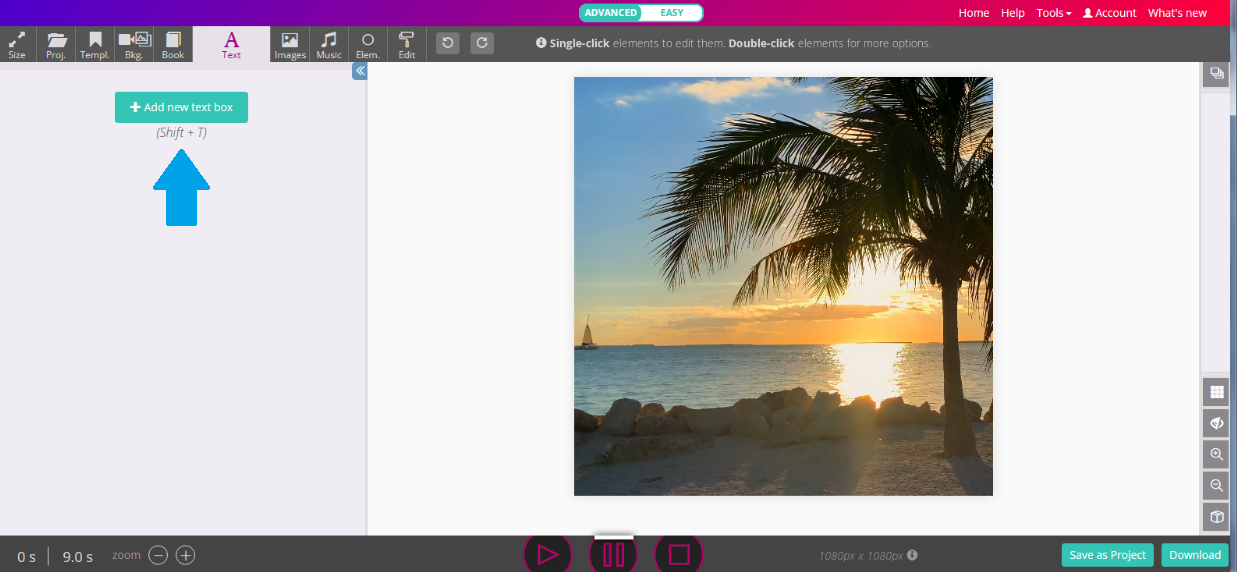The image size is (1237, 572).
Task: Select the Background video/image tool
Action: click(134, 45)
